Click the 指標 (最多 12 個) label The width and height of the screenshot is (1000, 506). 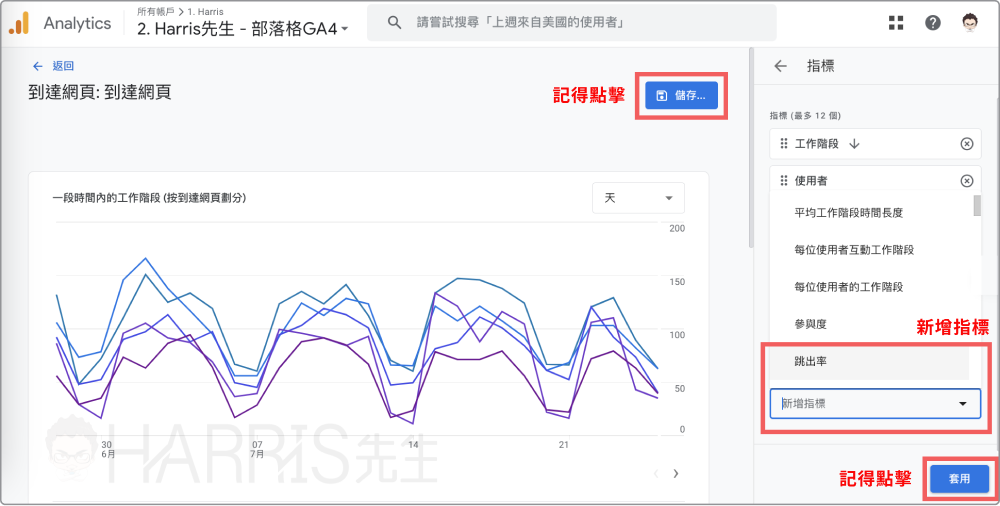click(805, 116)
